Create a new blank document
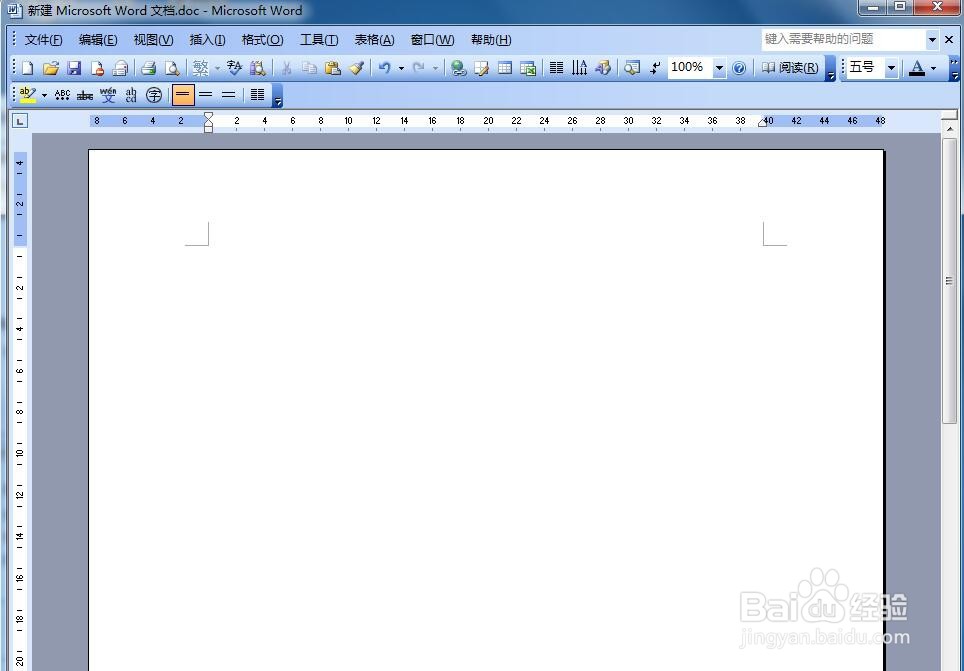The width and height of the screenshot is (964, 671). [28, 68]
